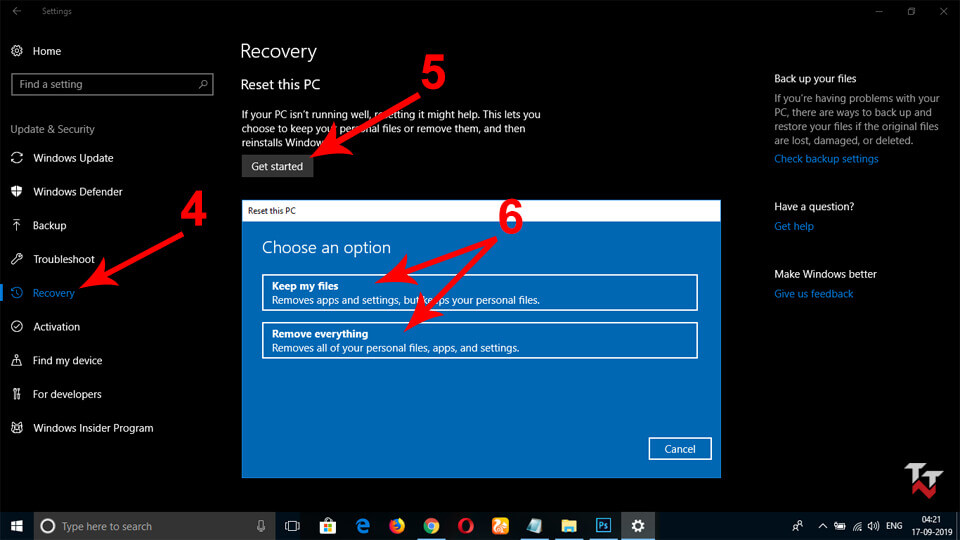Click the Windows Defender shield icon
The width and height of the screenshot is (960, 540).
click(x=17, y=192)
